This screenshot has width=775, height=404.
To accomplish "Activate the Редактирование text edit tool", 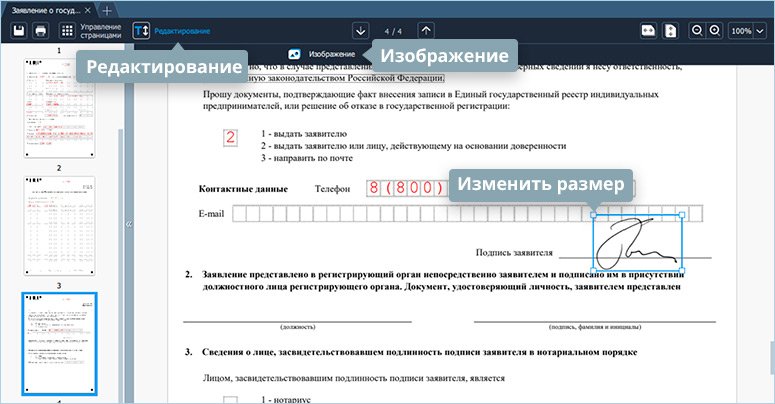I will 143,31.
